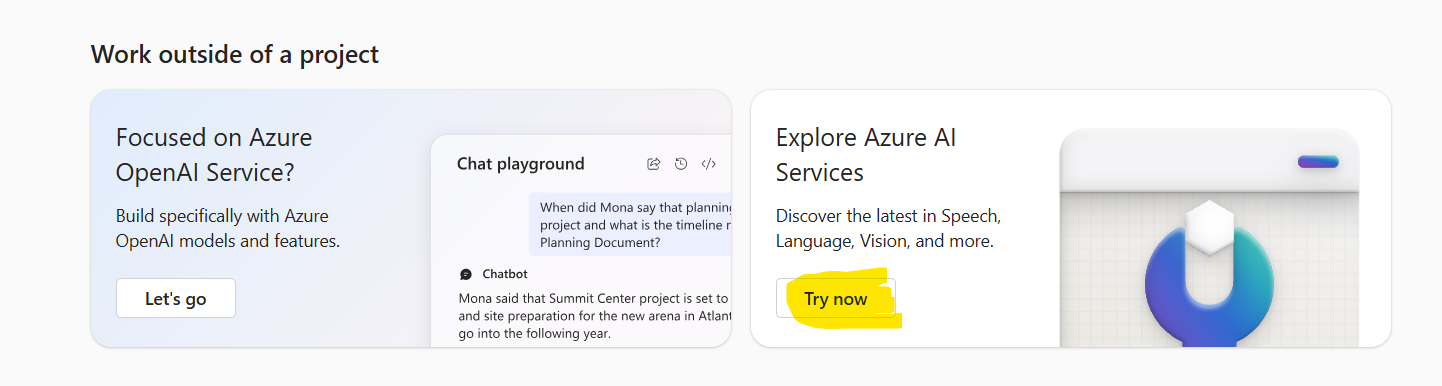1442x386 pixels.
Task: Open the history clock icon in Chat playground
Action: [x=681, y=164]
